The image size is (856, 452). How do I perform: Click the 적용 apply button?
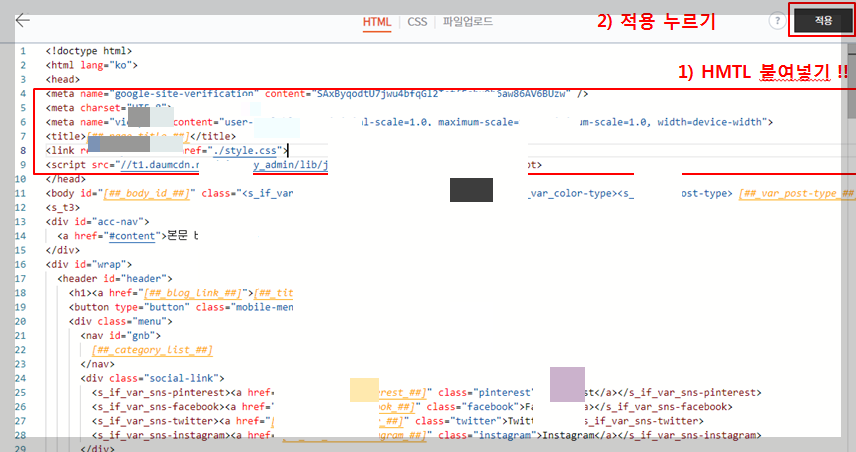click(823, 21)
